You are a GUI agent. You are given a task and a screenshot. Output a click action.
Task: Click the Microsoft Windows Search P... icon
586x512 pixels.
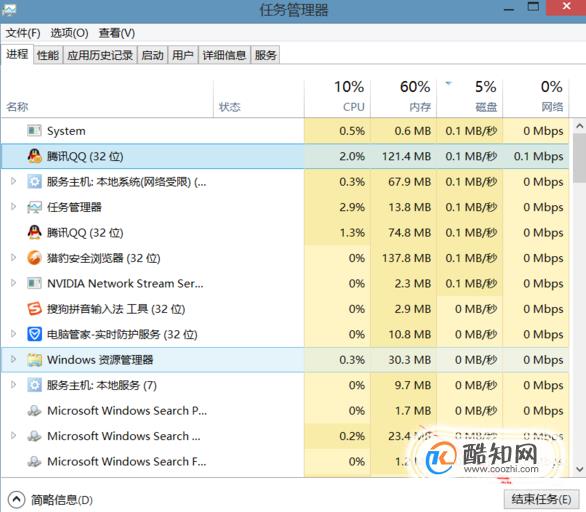34,410
